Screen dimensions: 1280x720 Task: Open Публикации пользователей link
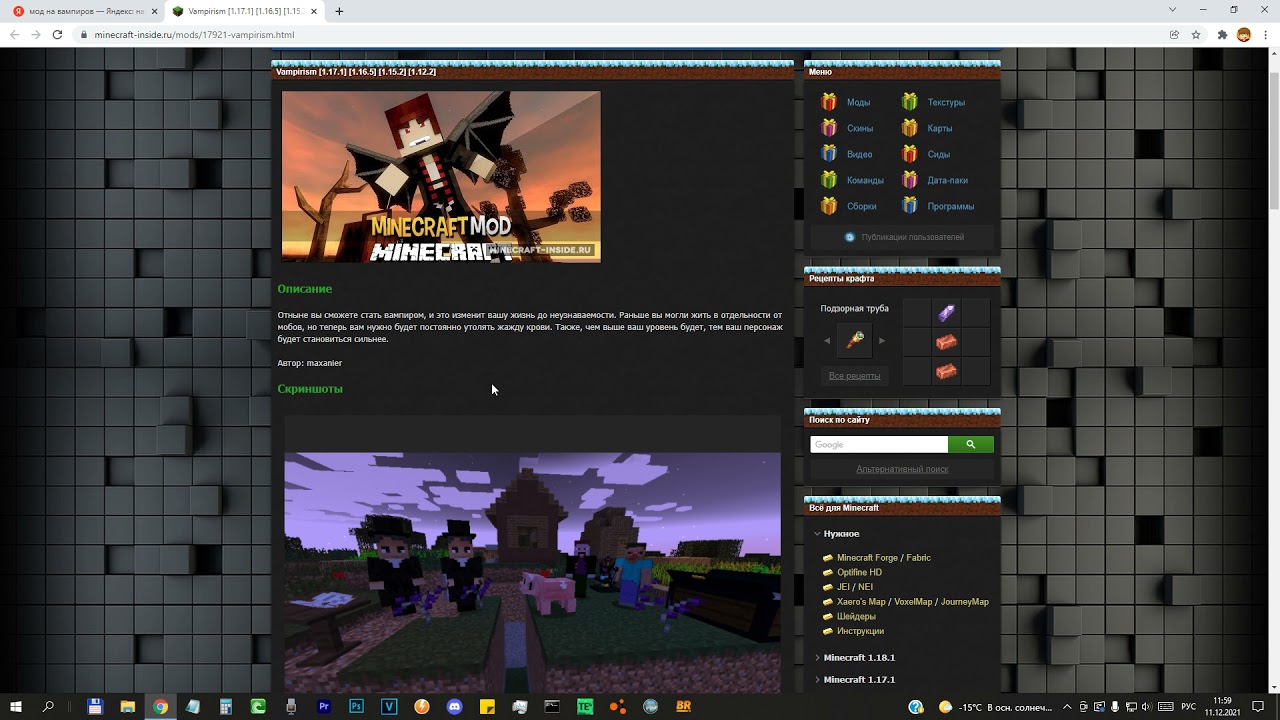(912, 237)
